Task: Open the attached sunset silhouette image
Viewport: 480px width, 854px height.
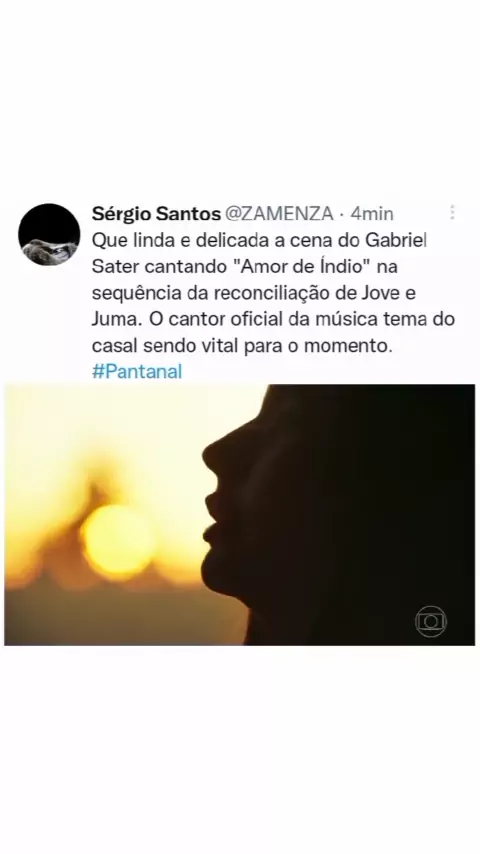Action: (240, 515)
